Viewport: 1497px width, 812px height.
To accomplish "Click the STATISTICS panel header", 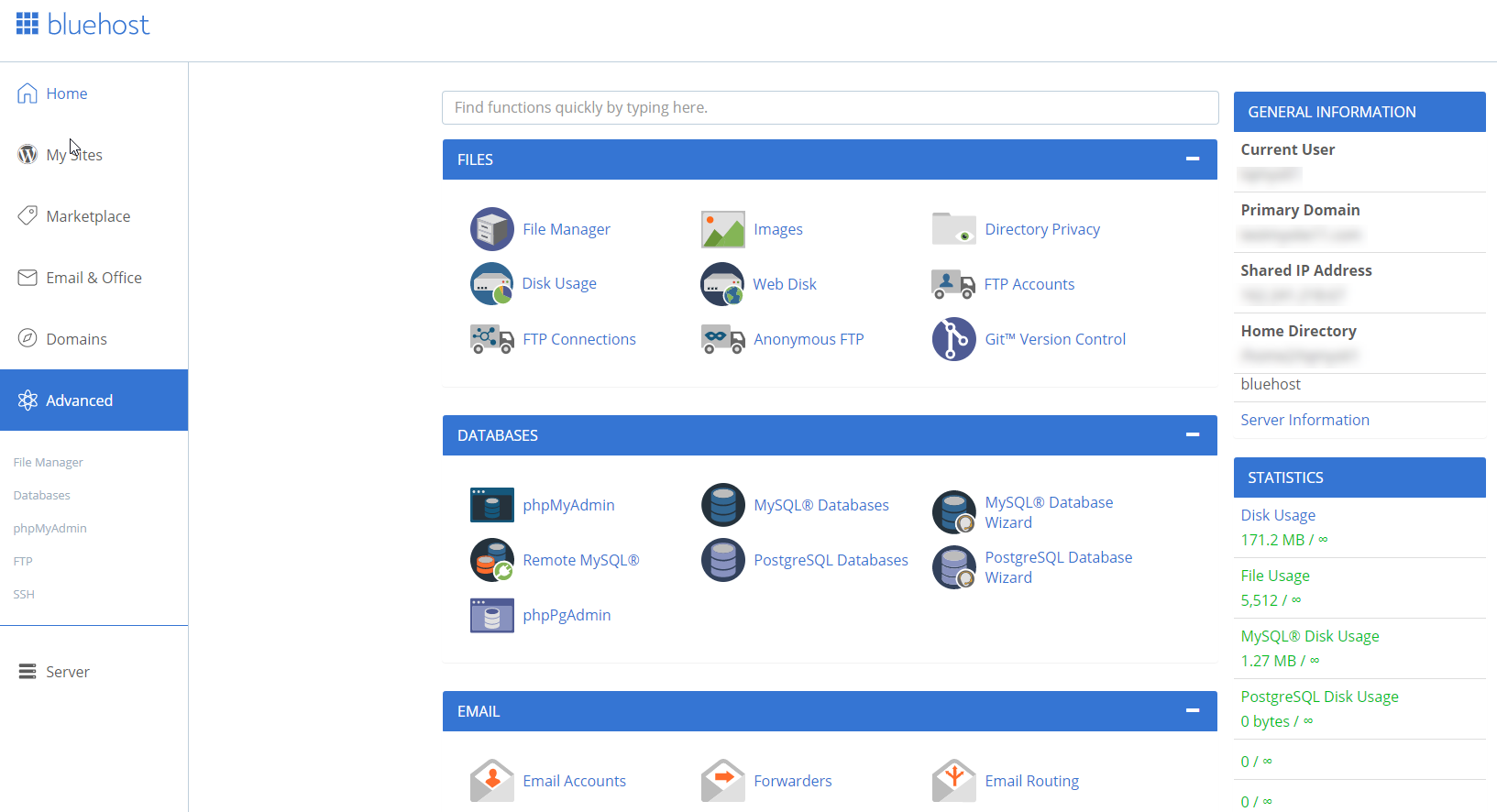I will coord(1359,477).
